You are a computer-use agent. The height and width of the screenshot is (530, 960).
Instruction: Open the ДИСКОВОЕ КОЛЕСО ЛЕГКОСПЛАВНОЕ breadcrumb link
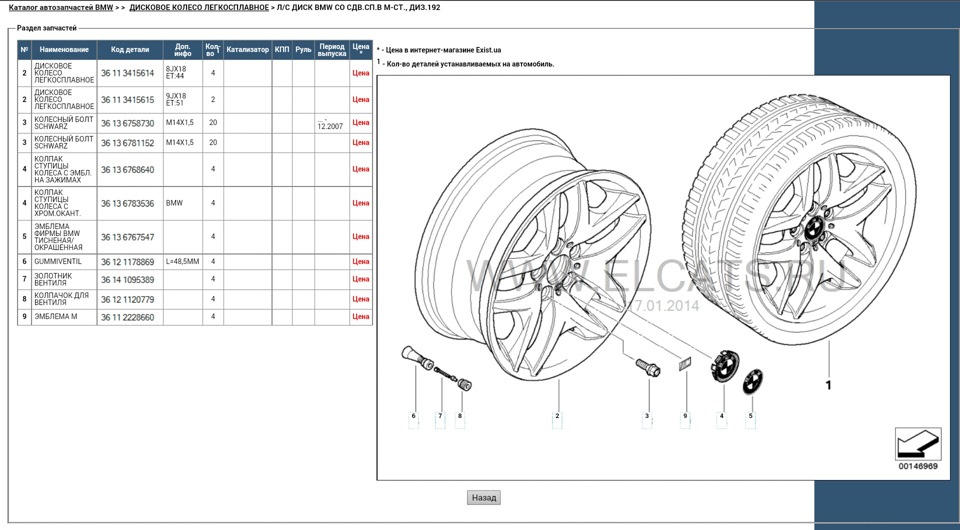(199, 8)
